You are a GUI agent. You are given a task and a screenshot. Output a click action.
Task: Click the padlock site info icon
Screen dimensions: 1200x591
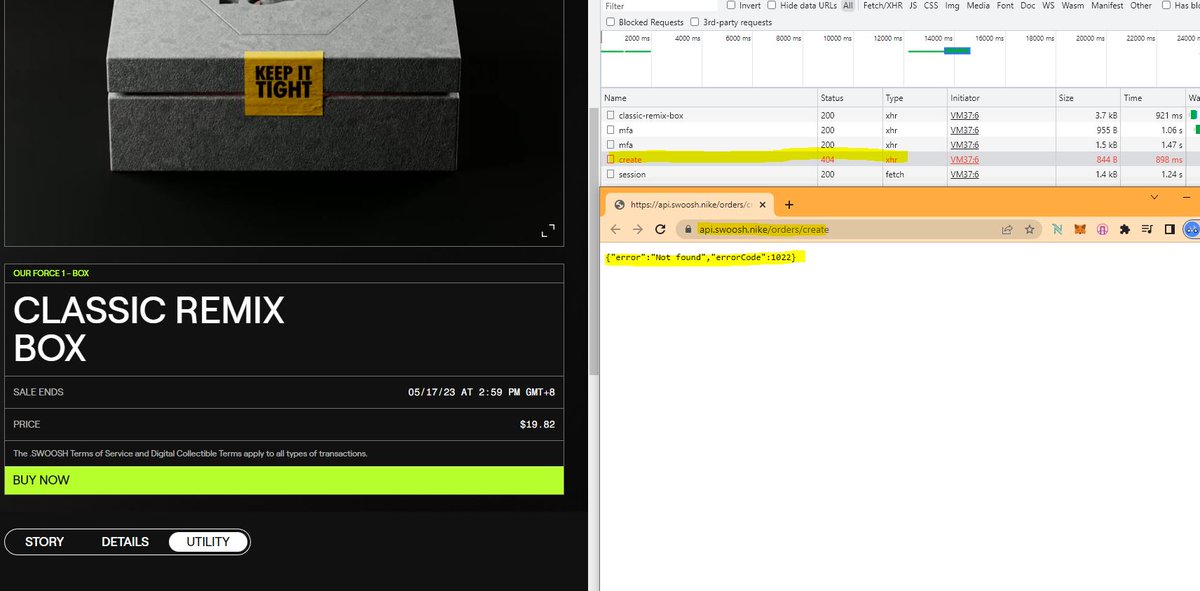(x=688, y=229)
